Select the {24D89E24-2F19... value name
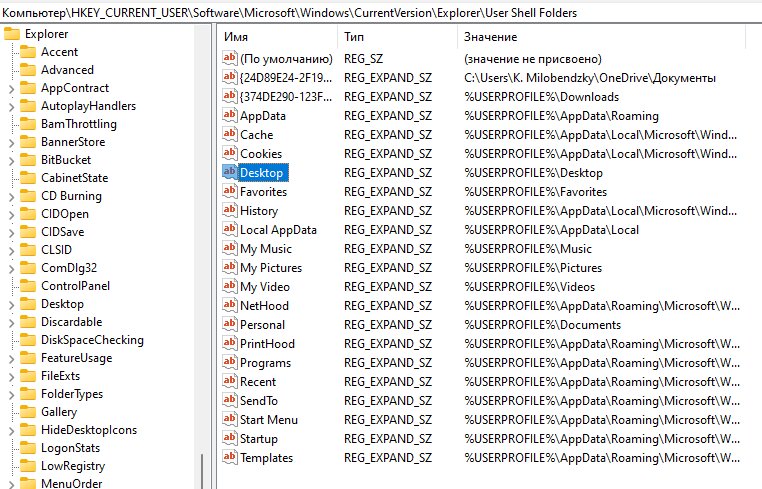This screenshot has height=489, width=762. tap(286, 77)
